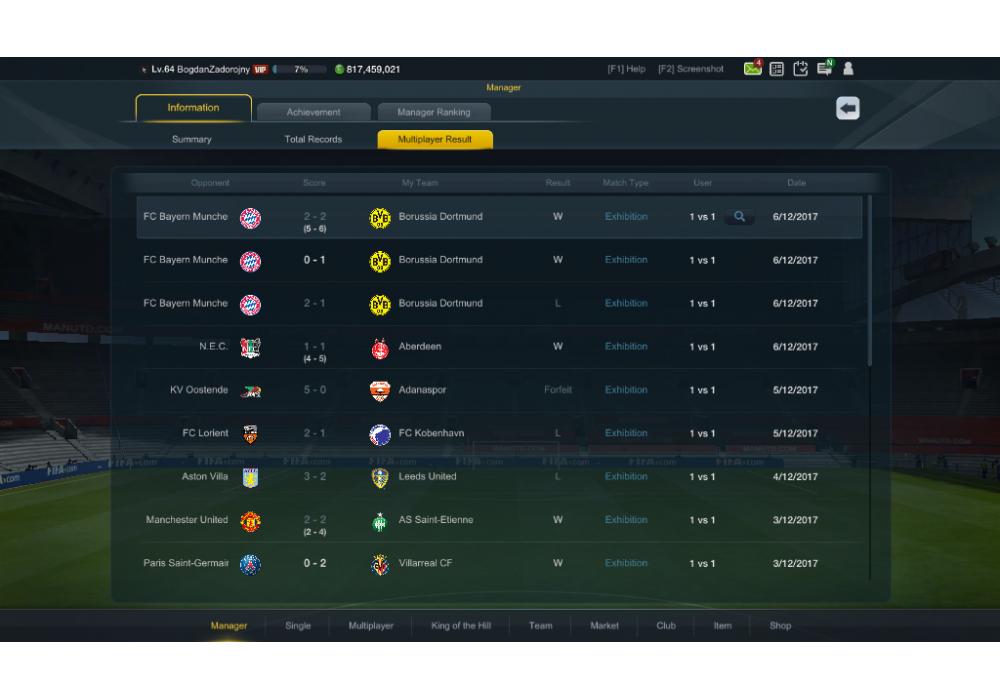
Task: Click Forfeit result in Adanaspor row
Action: click(558, 390)
